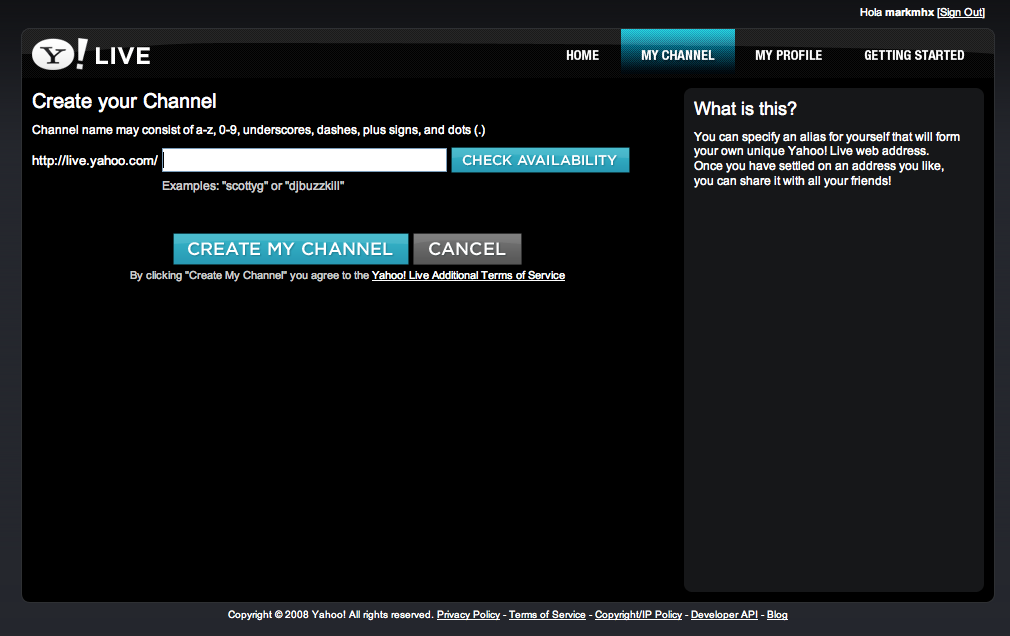Visit the Blog link in the footer
This screenshot has width=1010, height=636.
[777, 615]
